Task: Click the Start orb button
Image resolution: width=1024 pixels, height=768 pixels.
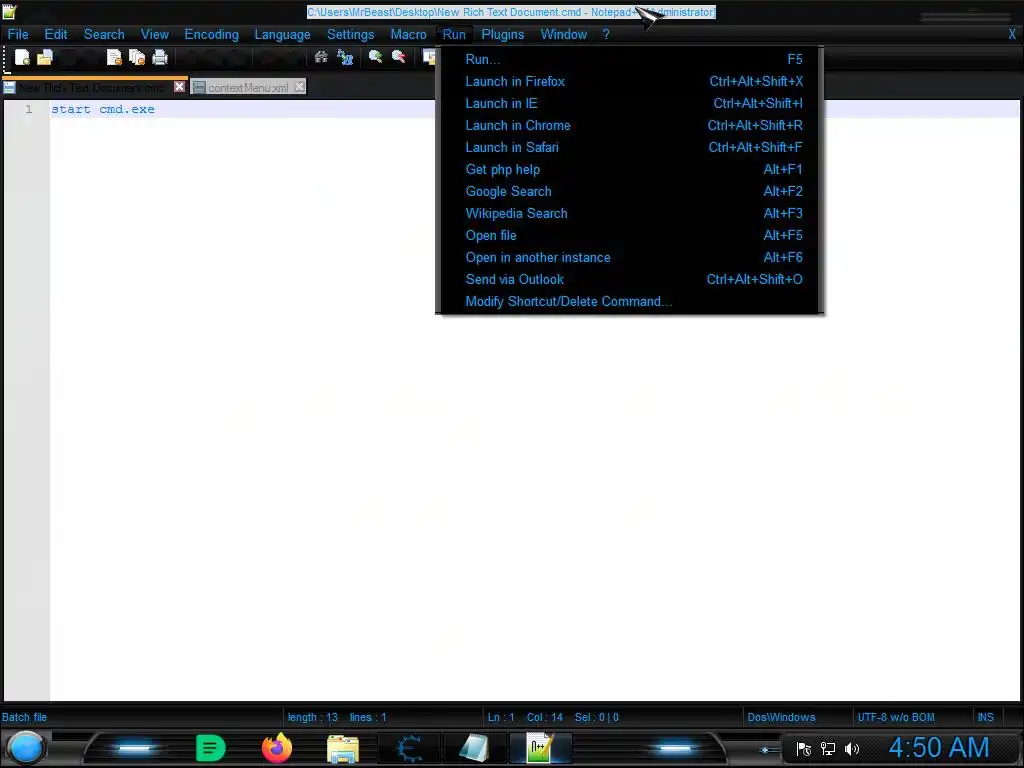Action: [26, 748]
